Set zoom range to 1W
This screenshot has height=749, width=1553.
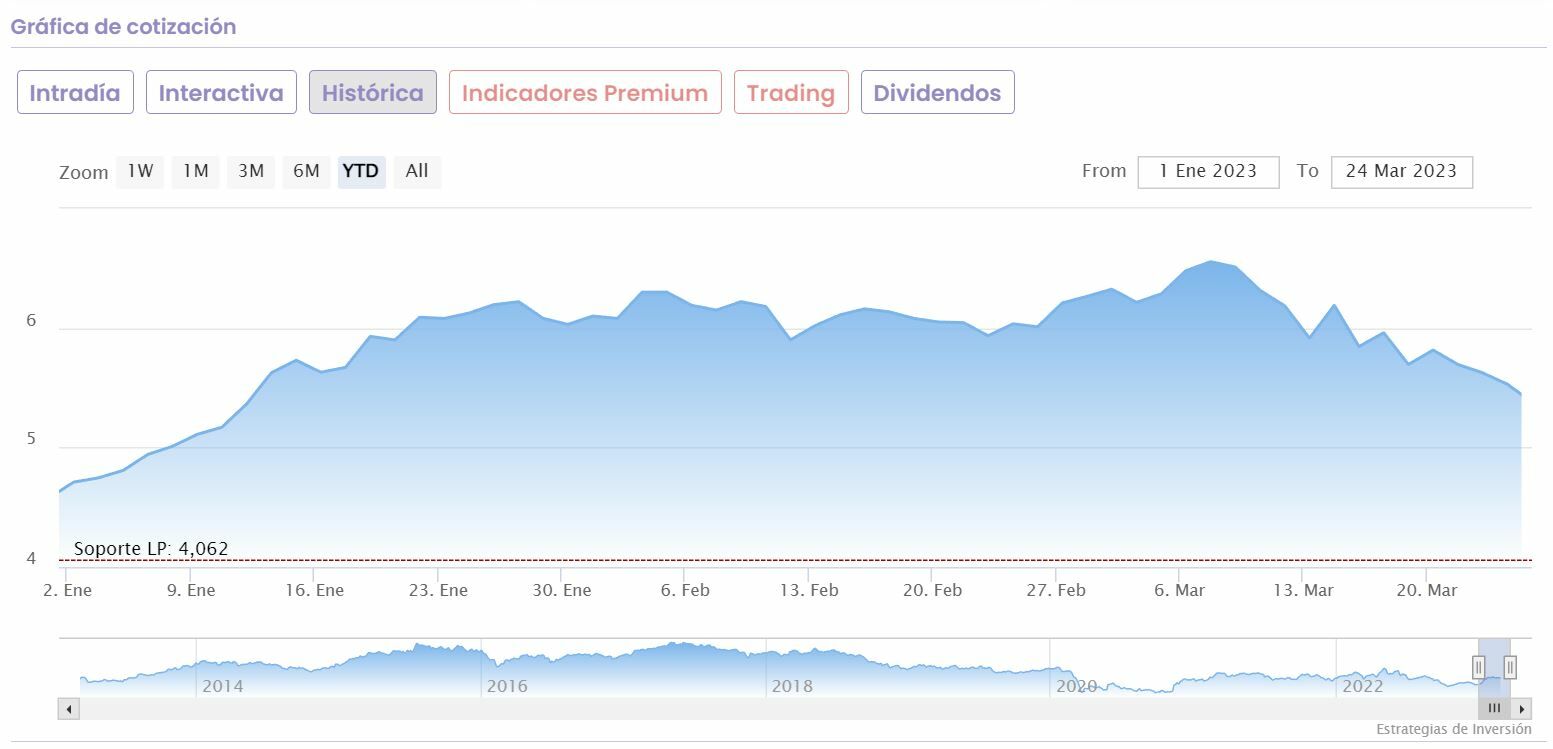(140, 171)
